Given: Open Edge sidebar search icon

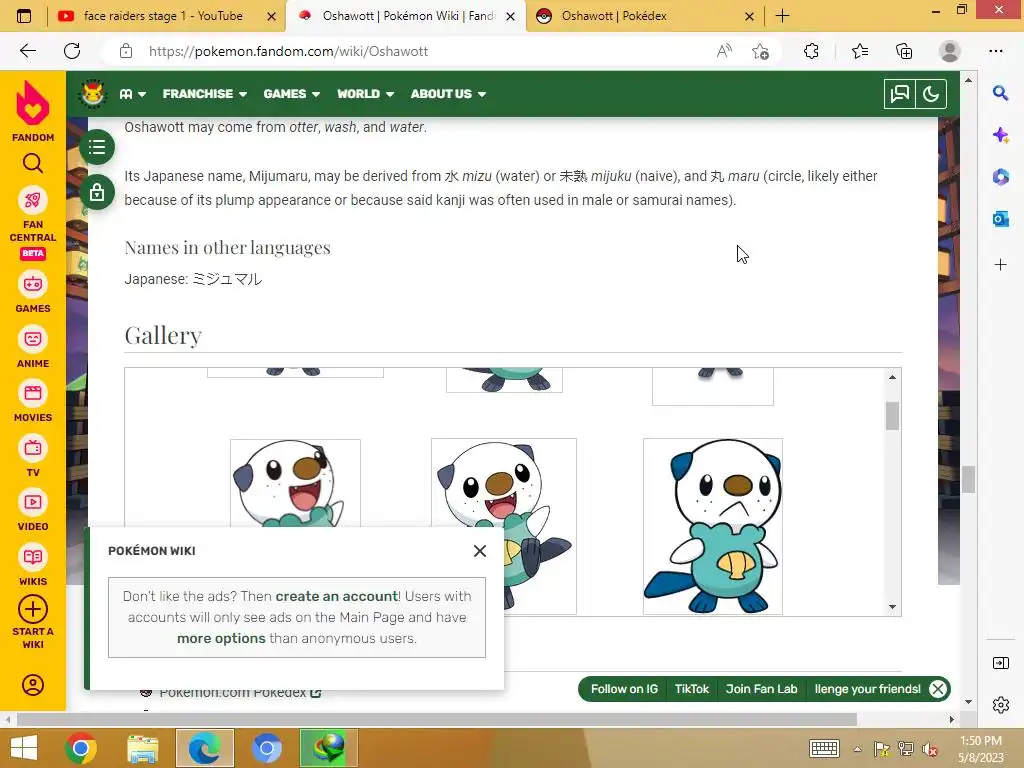Looking at the screenshot, I should (x=1000, y=93).
